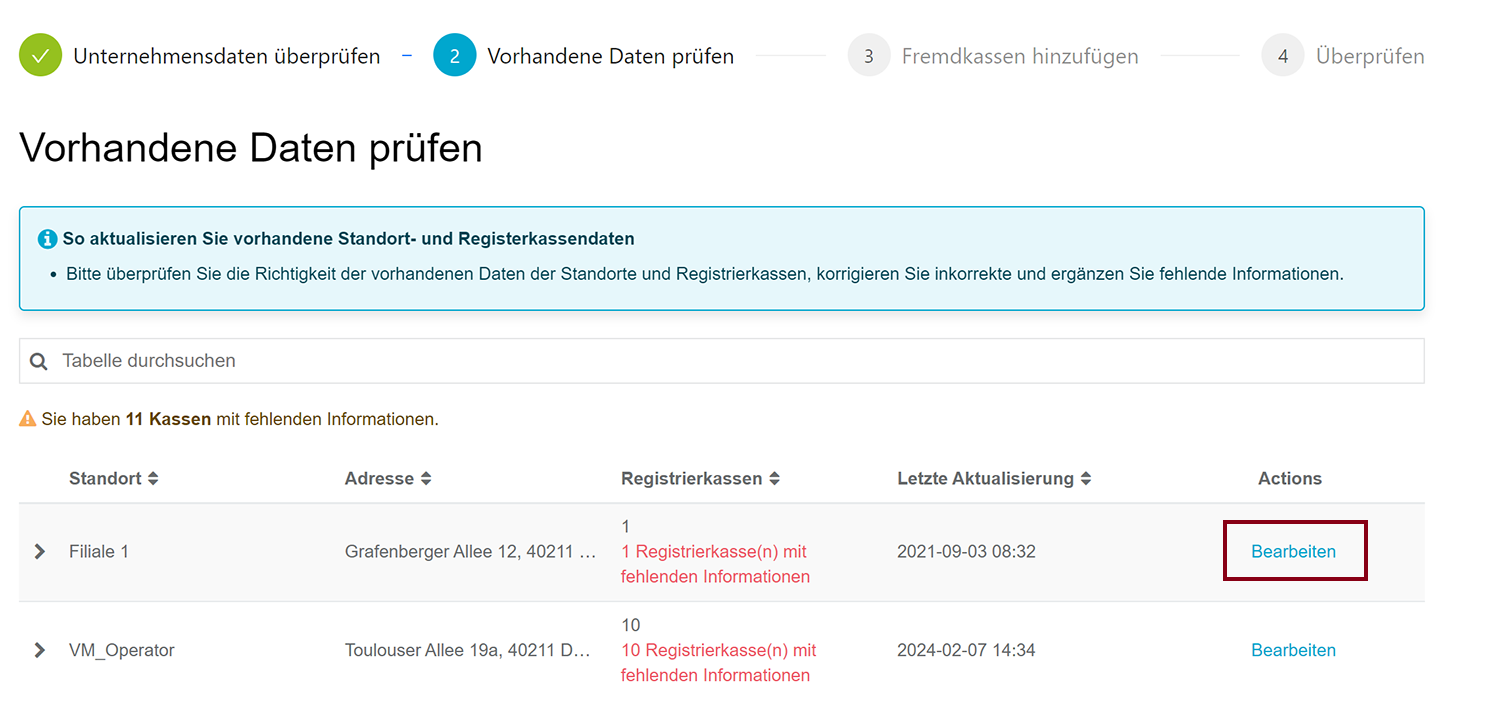Click the info icon in the blue banner
1500x719 pixels.
click(47, 238)
